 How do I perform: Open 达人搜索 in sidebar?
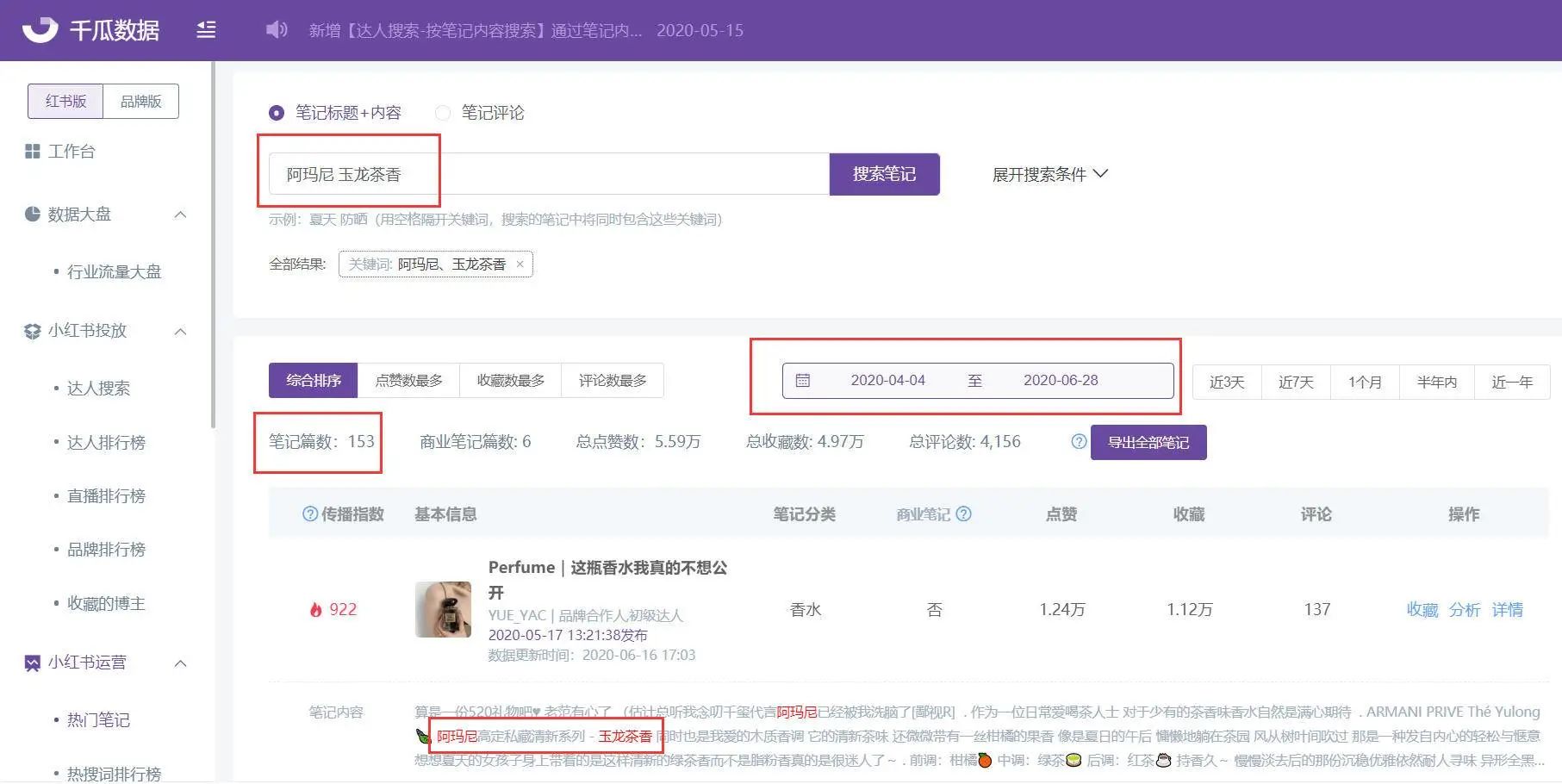click(98, 389)
